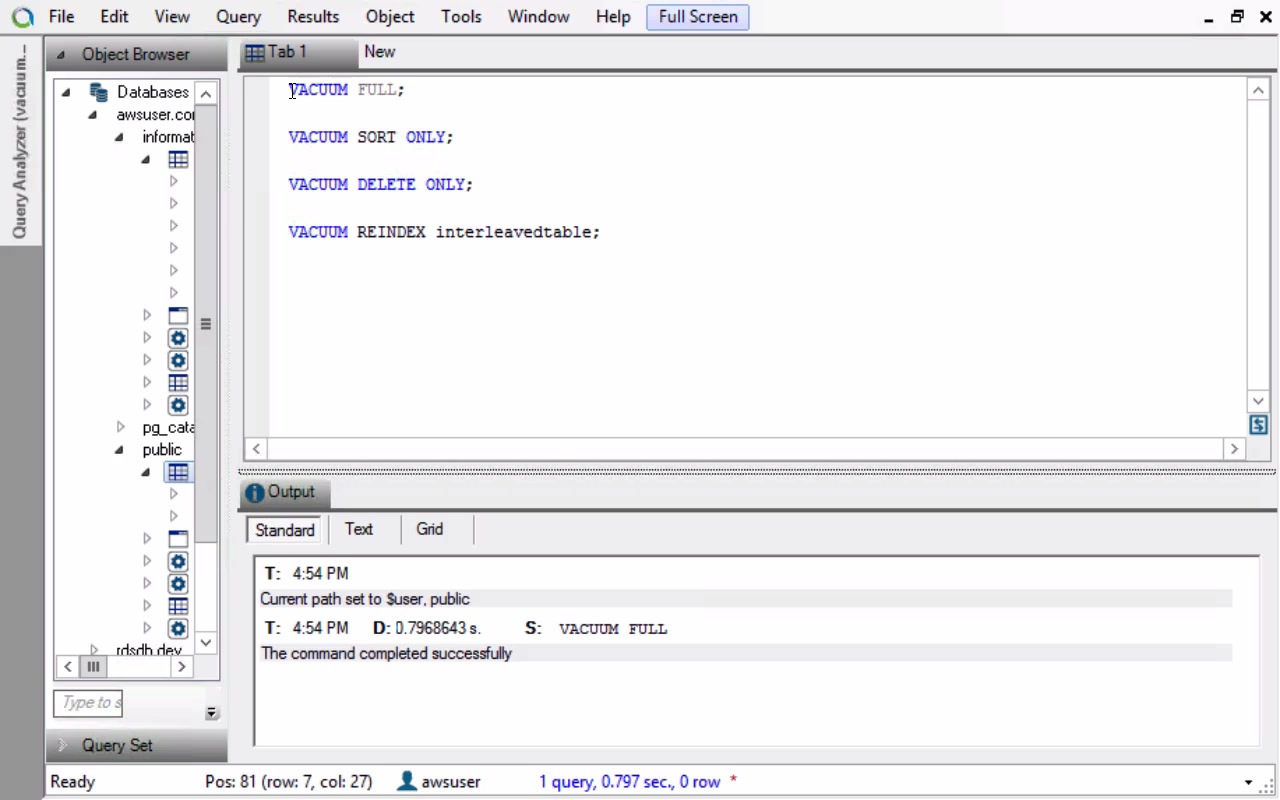Click the application logo at top left
This screenshot has height=800, width=1280.
point(22,17)
